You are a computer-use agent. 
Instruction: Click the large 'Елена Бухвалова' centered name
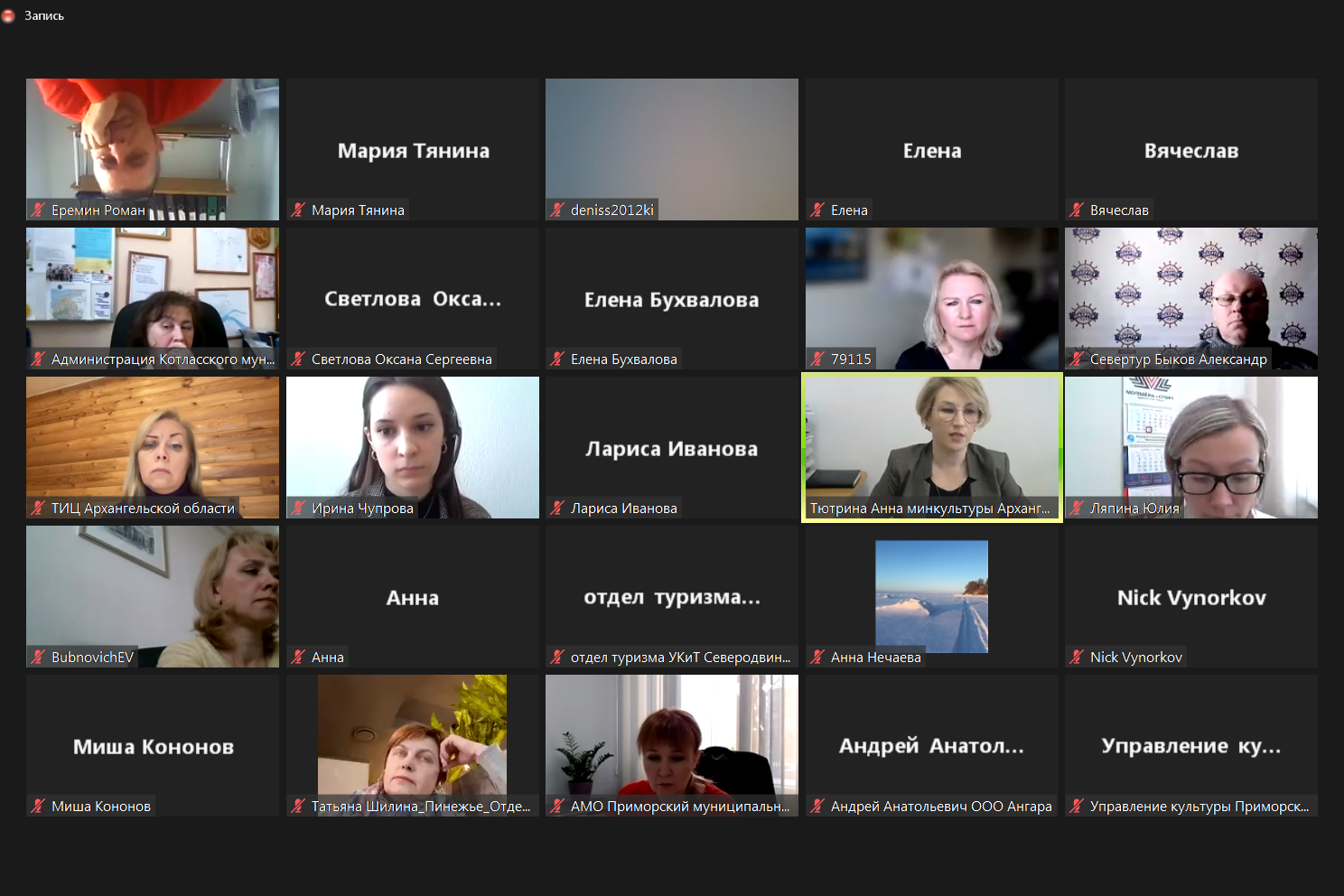tap(672, 300)
